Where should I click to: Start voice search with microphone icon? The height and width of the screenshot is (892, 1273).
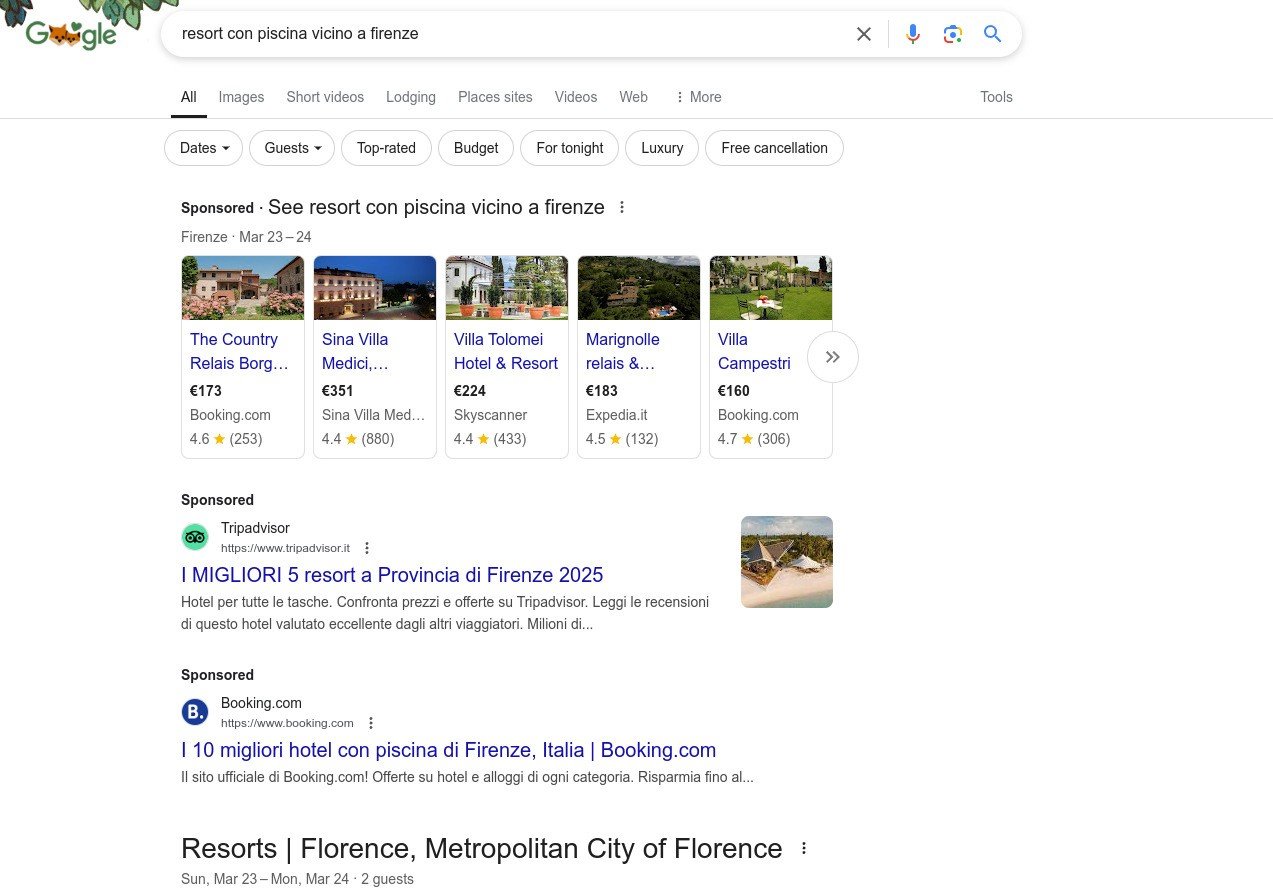pos(913,34)
